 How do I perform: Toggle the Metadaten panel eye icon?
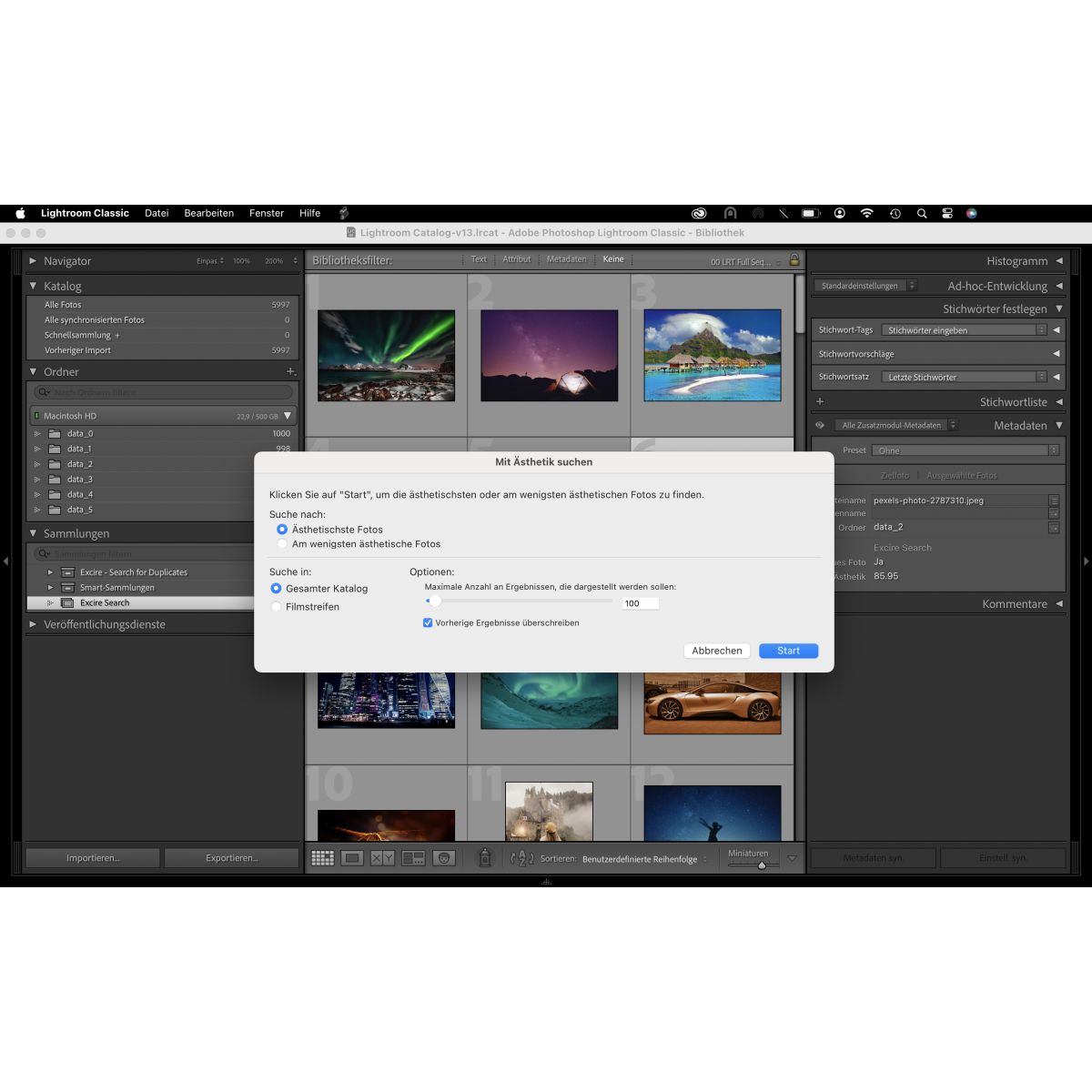tap(820, 425)
